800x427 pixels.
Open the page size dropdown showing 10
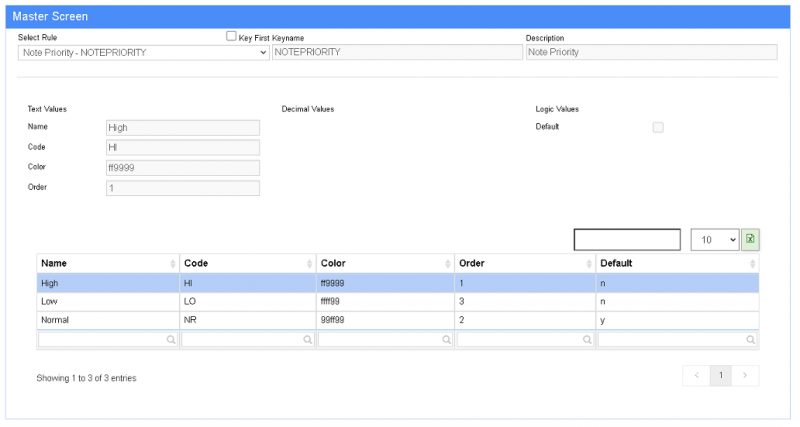[x=714, y=240]
